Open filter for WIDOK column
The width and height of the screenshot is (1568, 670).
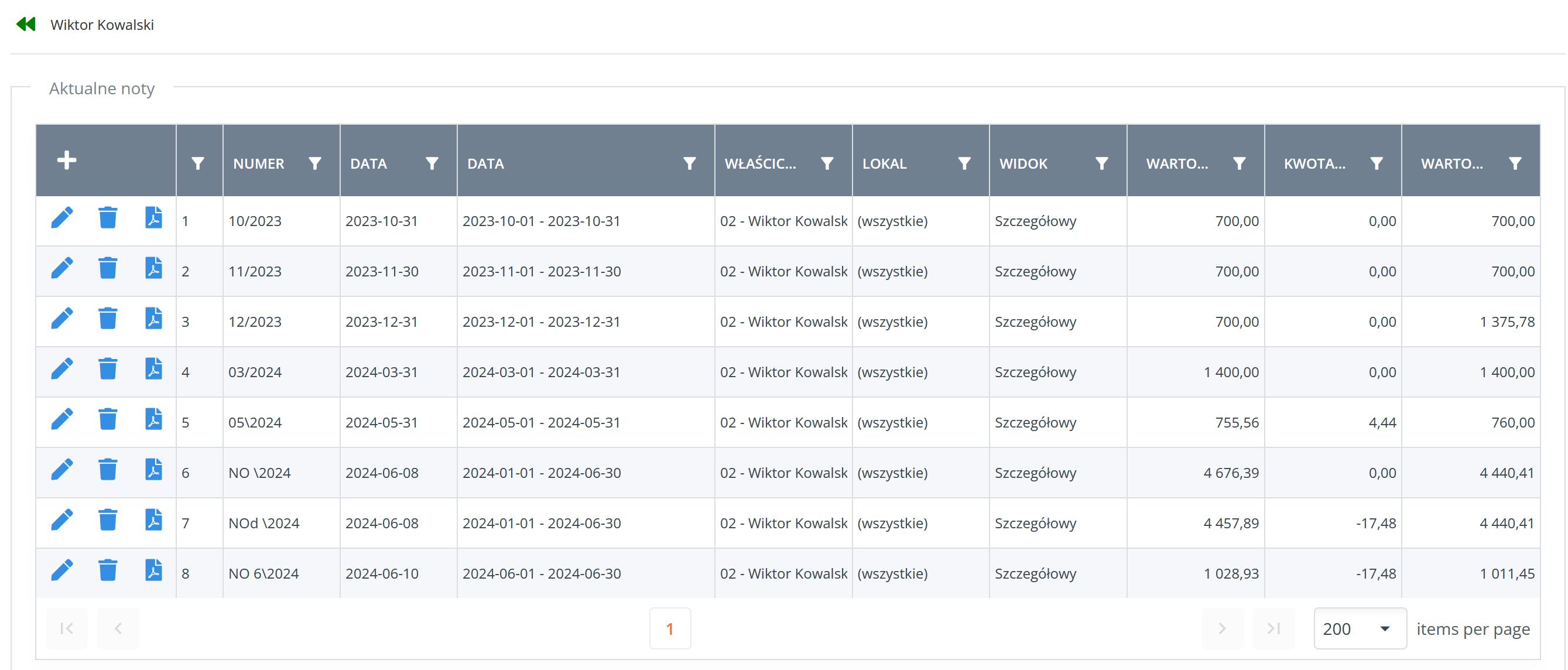click(1102, 163)
